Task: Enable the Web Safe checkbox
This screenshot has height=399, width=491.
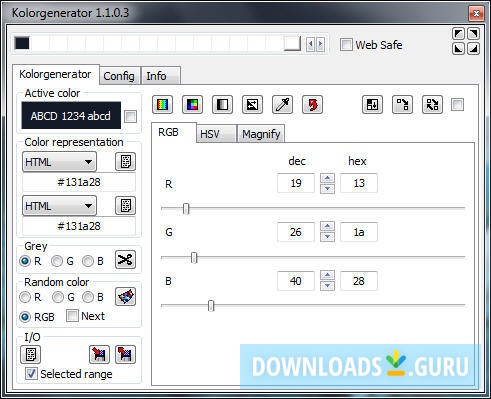Action: [346, 44]
